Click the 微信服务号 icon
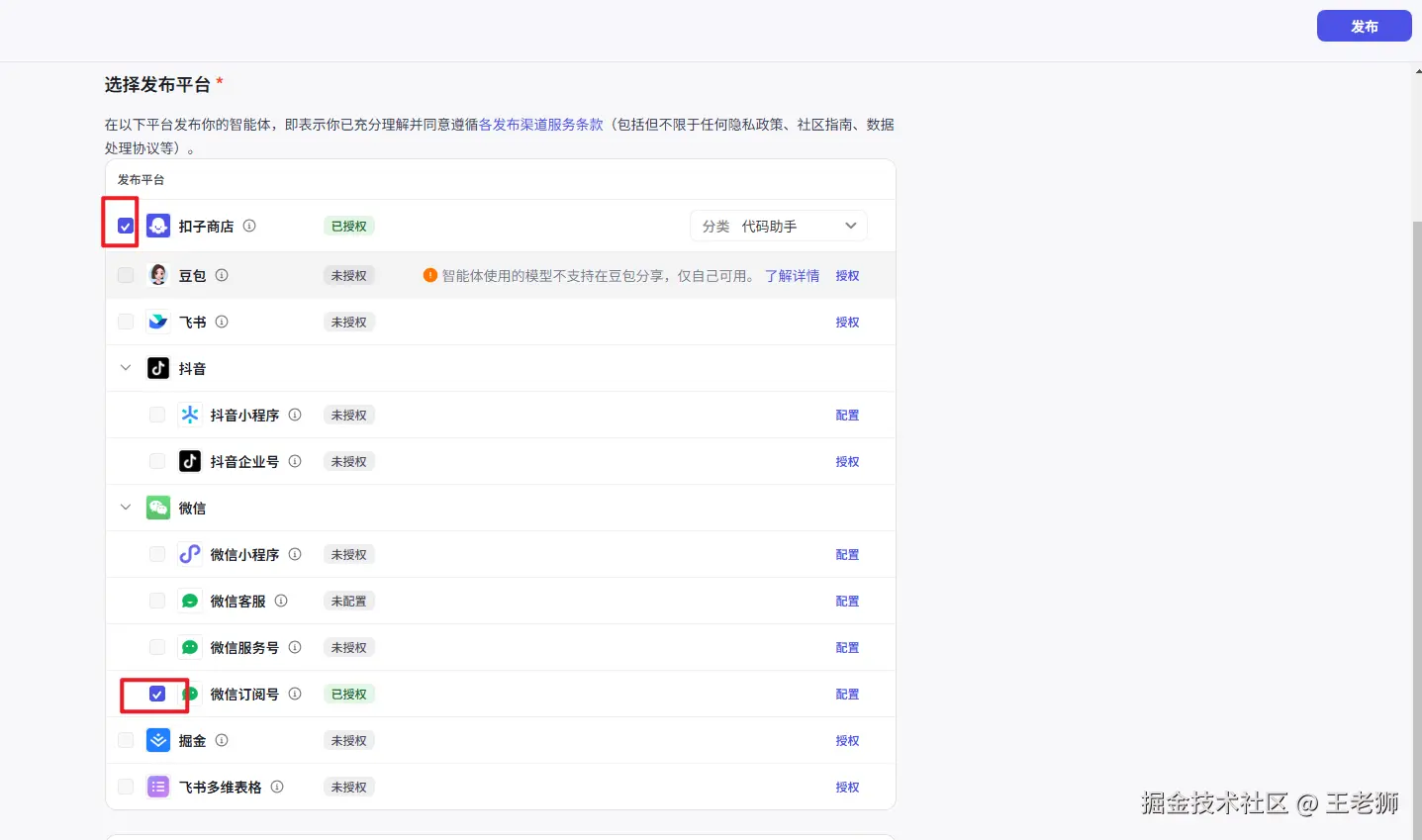This screenshot has width=1422, height=840. (190, 647)
